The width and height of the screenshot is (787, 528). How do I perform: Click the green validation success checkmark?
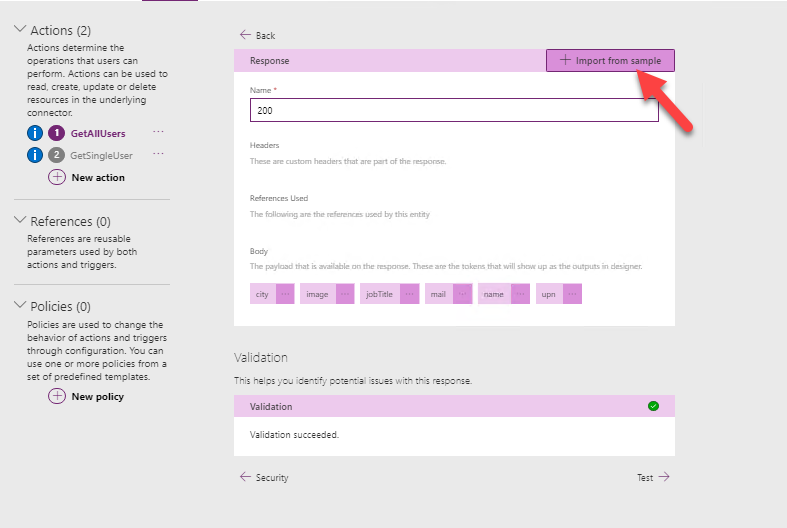(653, 406)
